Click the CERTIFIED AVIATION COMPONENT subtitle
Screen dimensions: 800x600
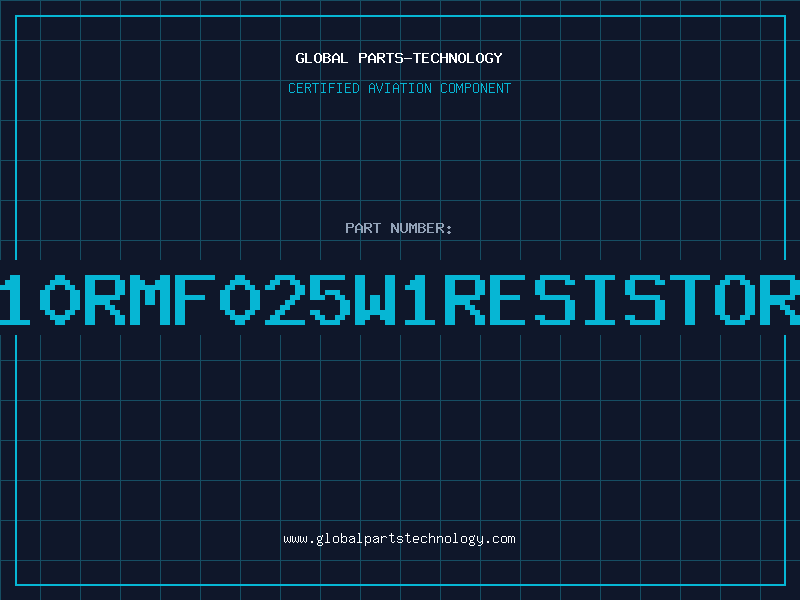(x=399, y=88)
